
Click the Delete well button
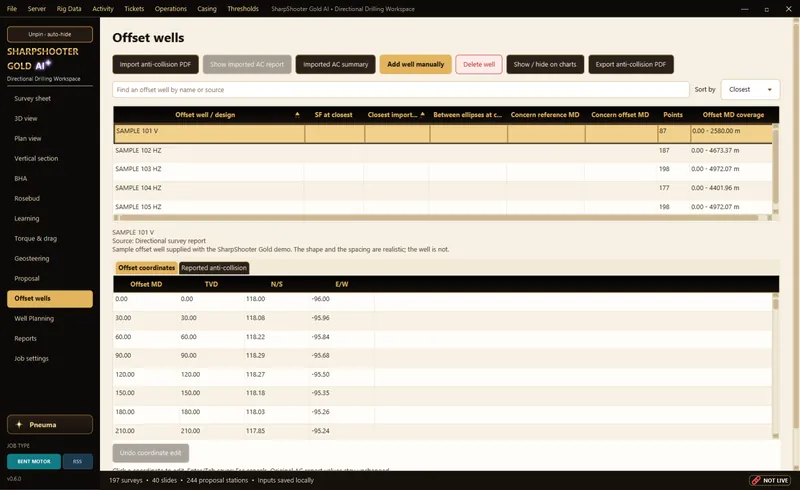479,64
